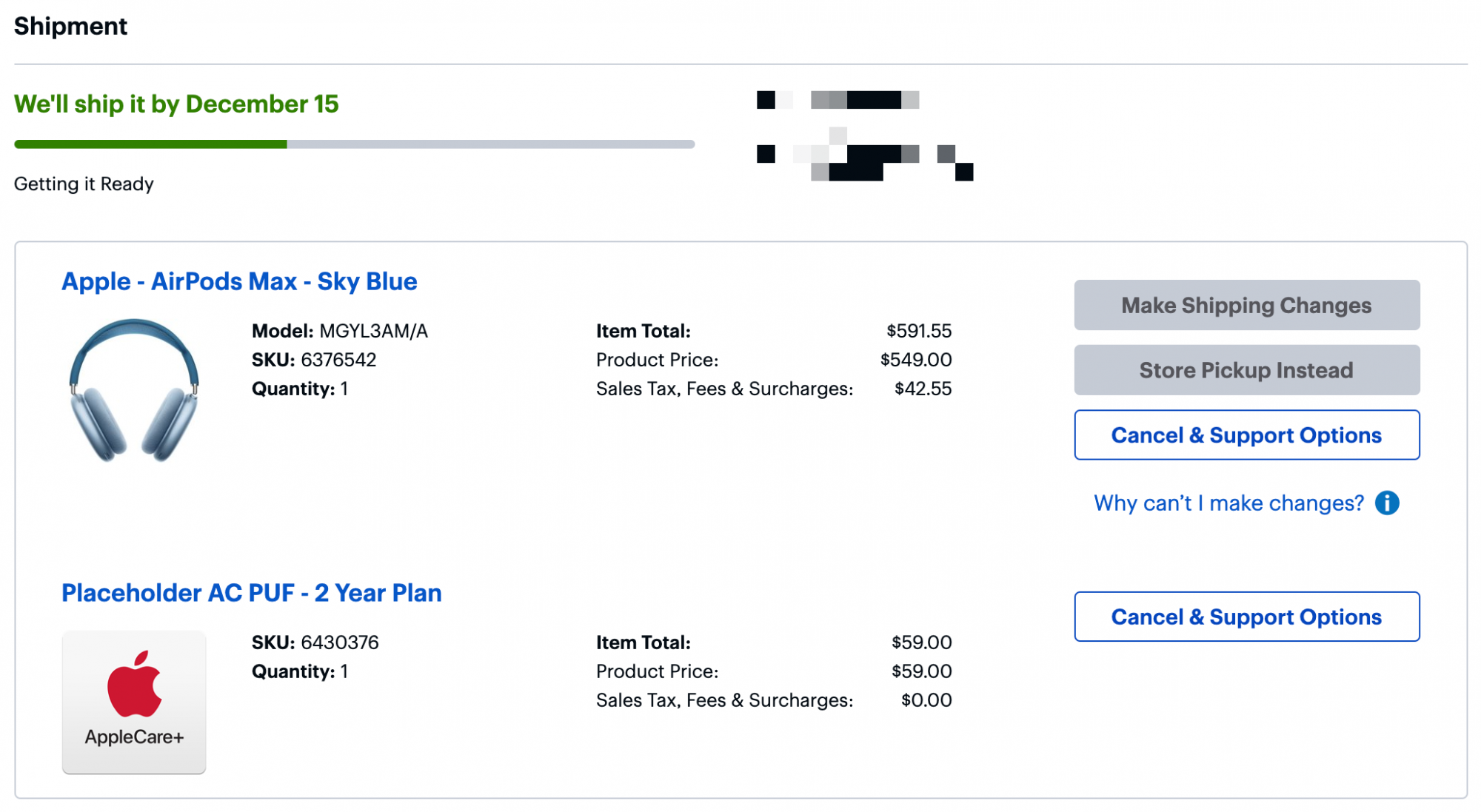The height and width of the screenshot is (812, 1481).
Task: Click the AppleCare plan SKU 6430376
Action: pos(340,642)
